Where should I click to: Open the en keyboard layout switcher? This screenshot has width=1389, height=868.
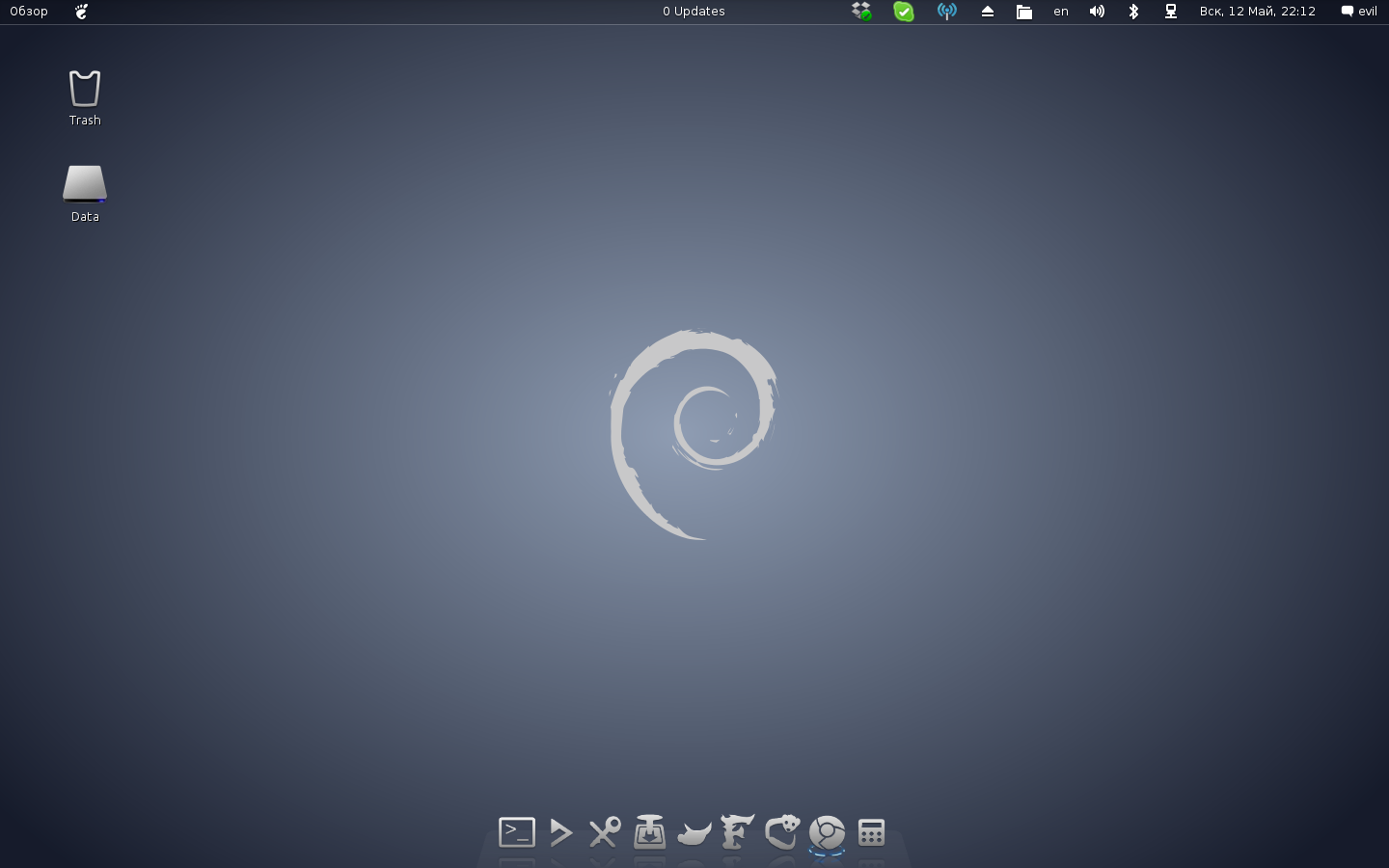point(1061,12)
